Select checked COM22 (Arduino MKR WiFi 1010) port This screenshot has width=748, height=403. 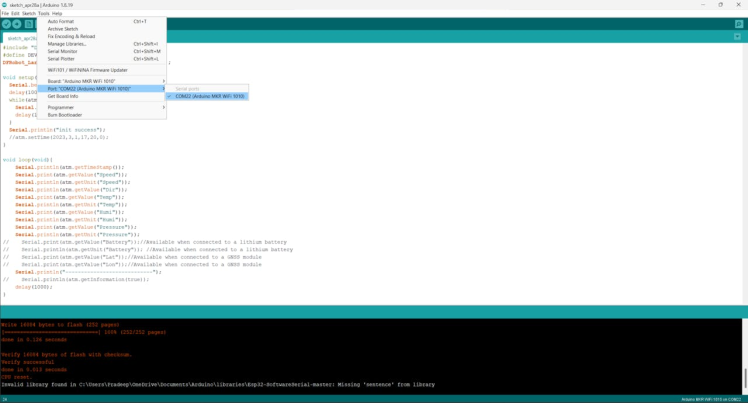tap(207, 96)
